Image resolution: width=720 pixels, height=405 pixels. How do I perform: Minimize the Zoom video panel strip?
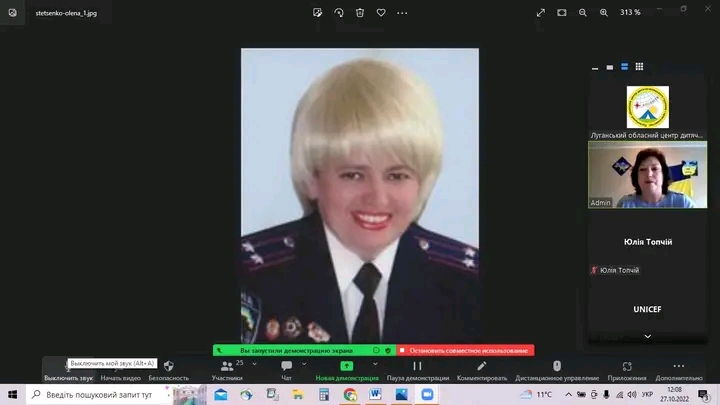595,67
